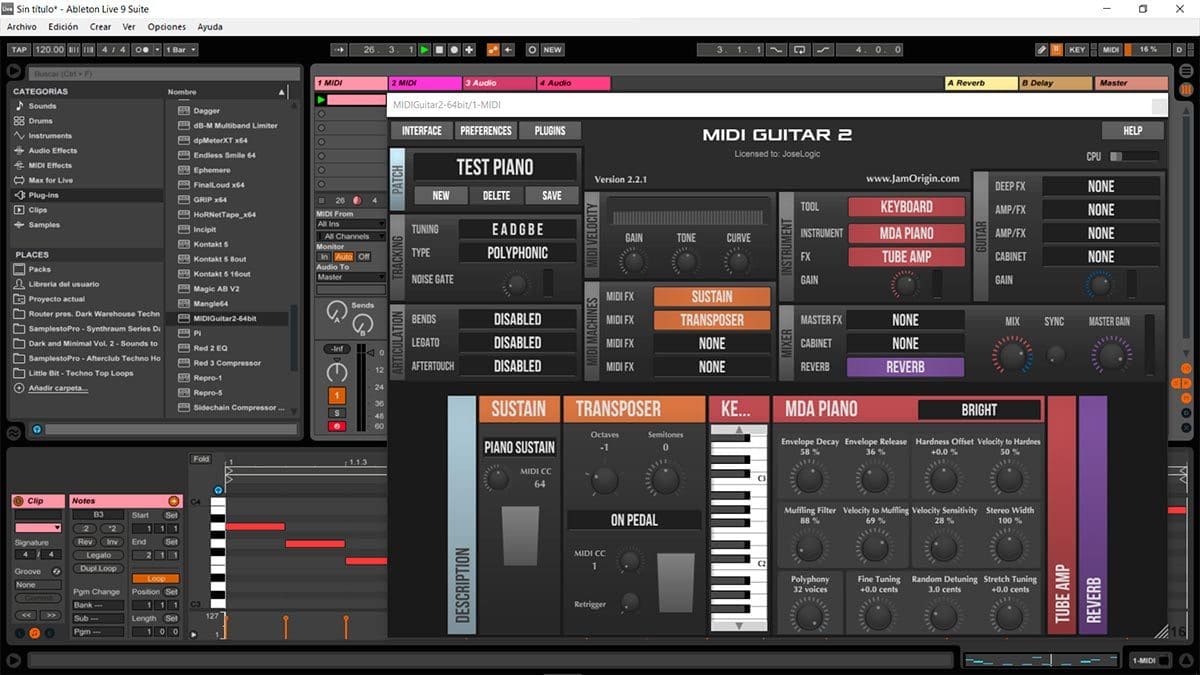Click the INTERFACE button in MIDI Guitar
The image size is (1200, 675).
click(x=421, y=131)
